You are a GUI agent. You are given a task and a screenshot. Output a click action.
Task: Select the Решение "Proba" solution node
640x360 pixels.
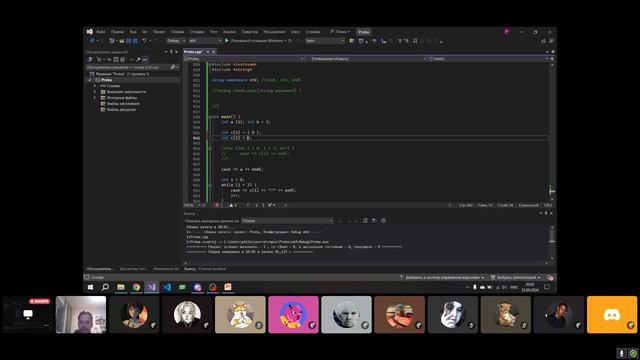click(122, 74)
